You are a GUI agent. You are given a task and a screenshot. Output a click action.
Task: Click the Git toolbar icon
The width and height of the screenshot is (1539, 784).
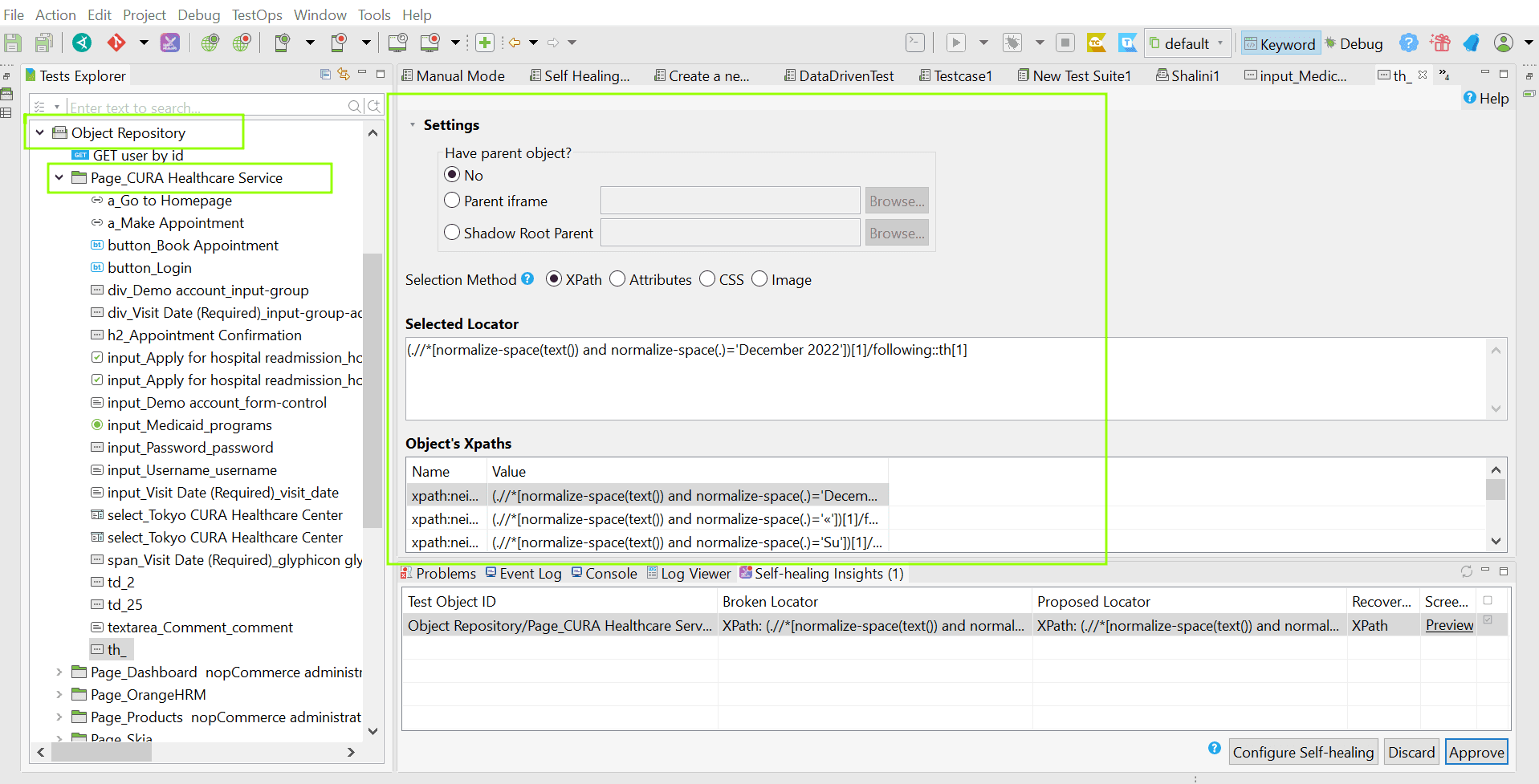click(x=116, y=43)
